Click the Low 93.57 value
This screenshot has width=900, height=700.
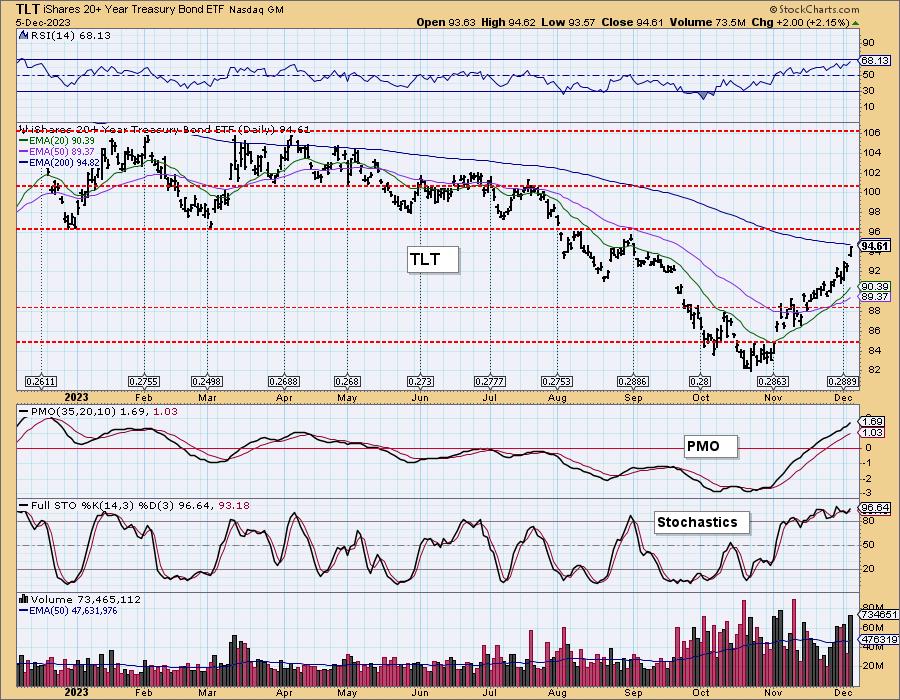tap(568, 22)
